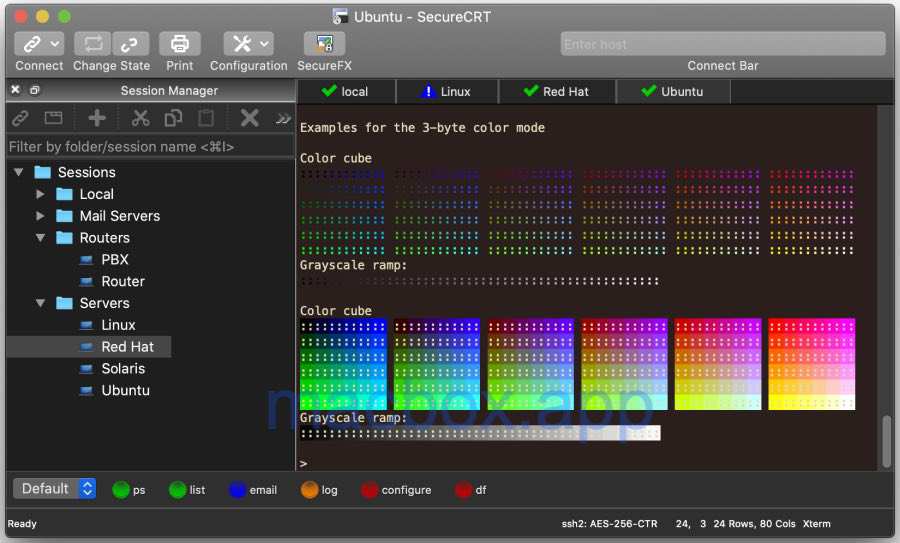
Task: Switch to the Linux tab
Action: 445,91
